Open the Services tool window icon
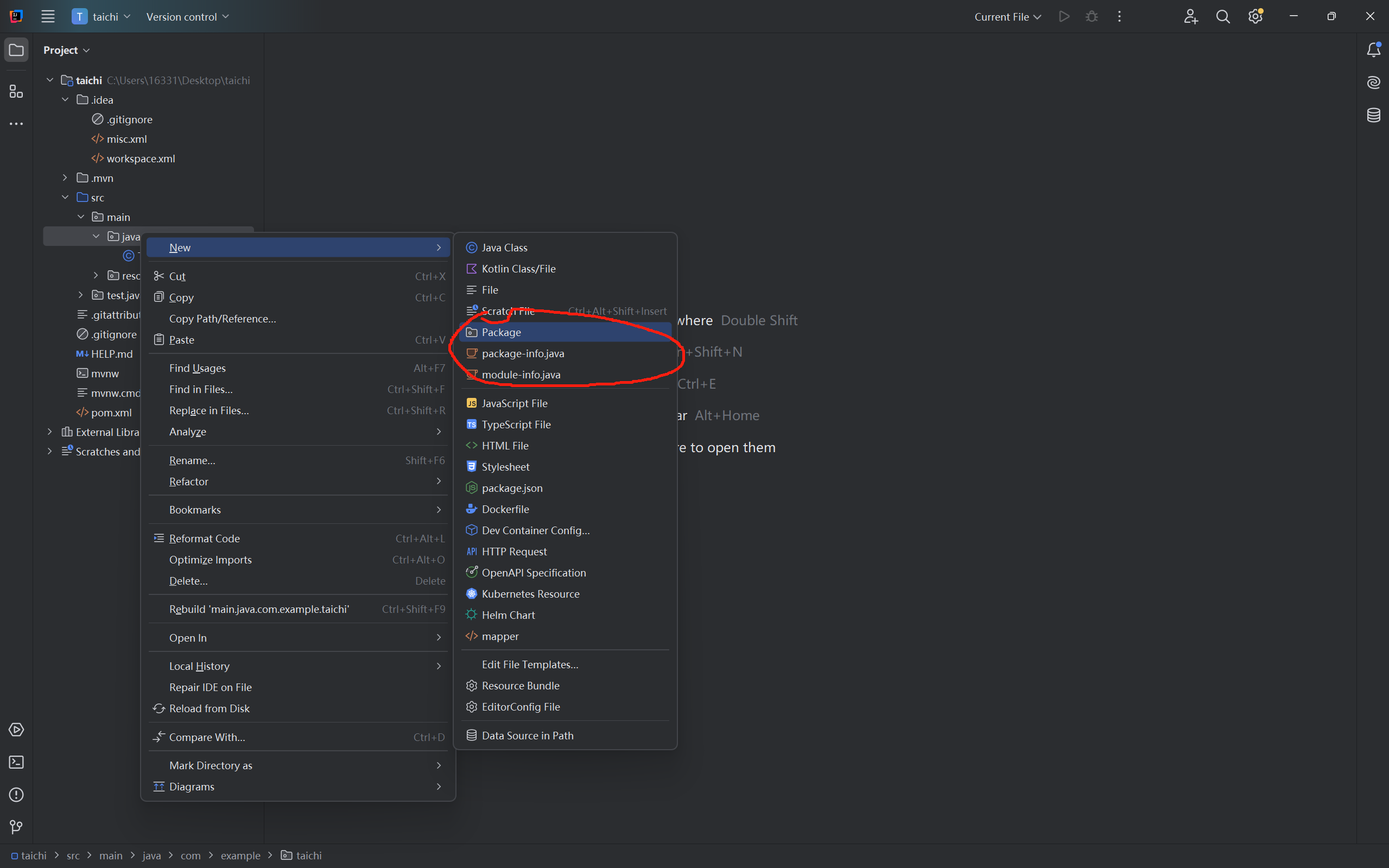Screen dimensions: 1389x868 16,730
